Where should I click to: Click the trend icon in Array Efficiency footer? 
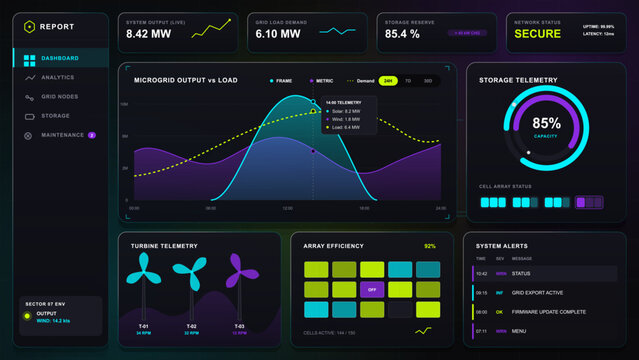[423, 331]
